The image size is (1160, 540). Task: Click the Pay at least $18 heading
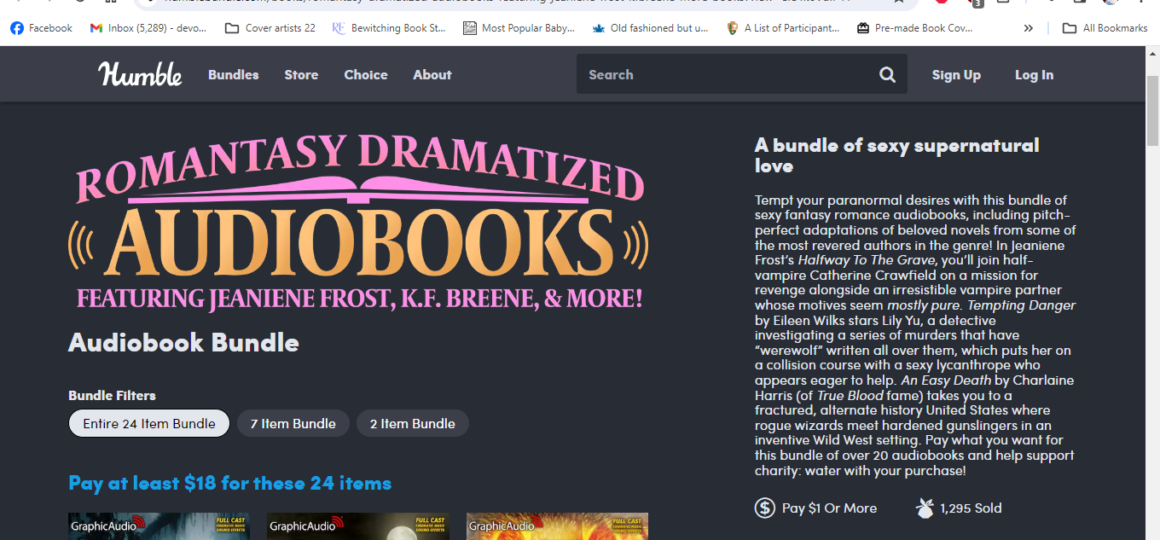[229, 483]
